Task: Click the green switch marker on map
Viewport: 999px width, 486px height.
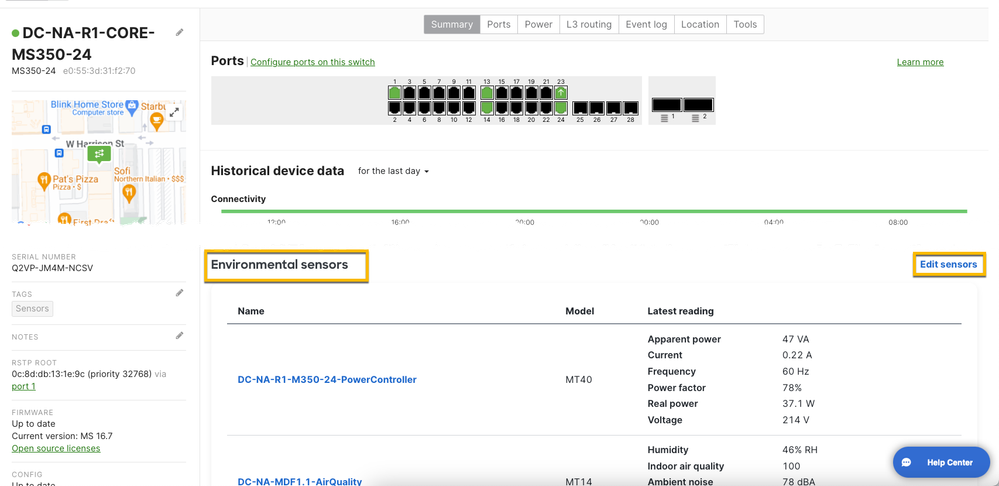Action: (x=98, y=154)
